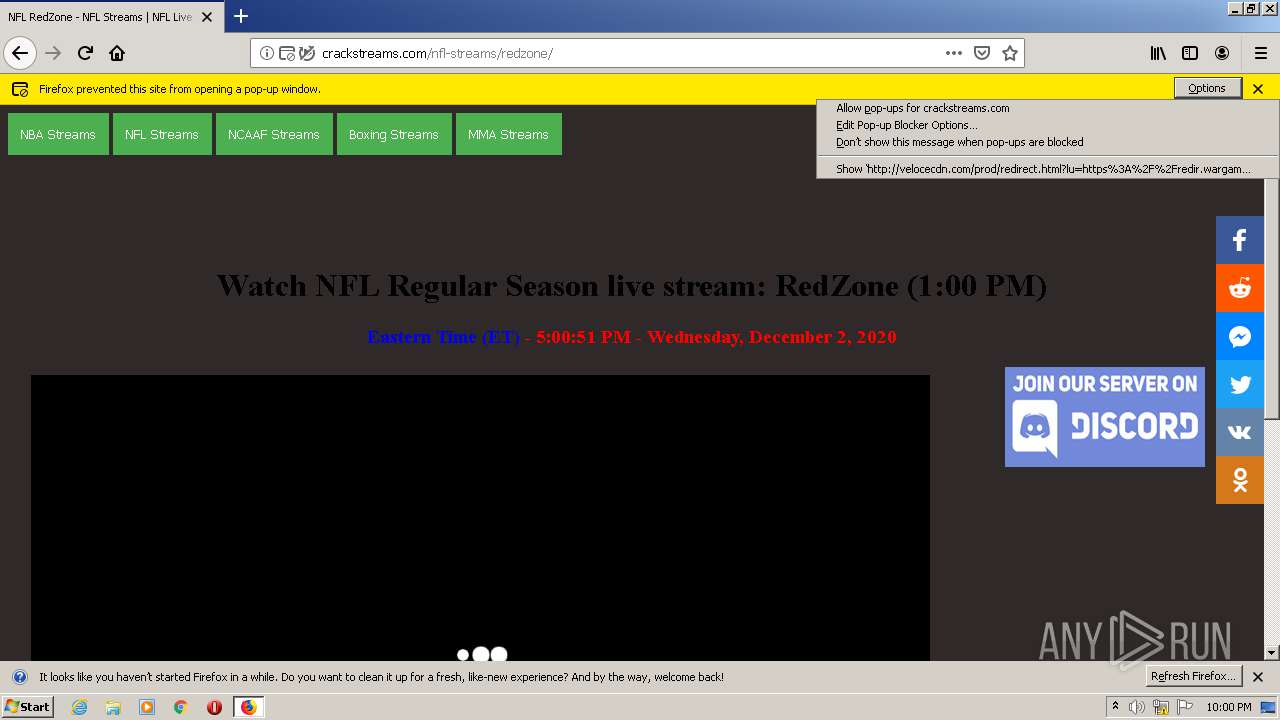Click the forward navigation arrow

[x=53, y=53]
